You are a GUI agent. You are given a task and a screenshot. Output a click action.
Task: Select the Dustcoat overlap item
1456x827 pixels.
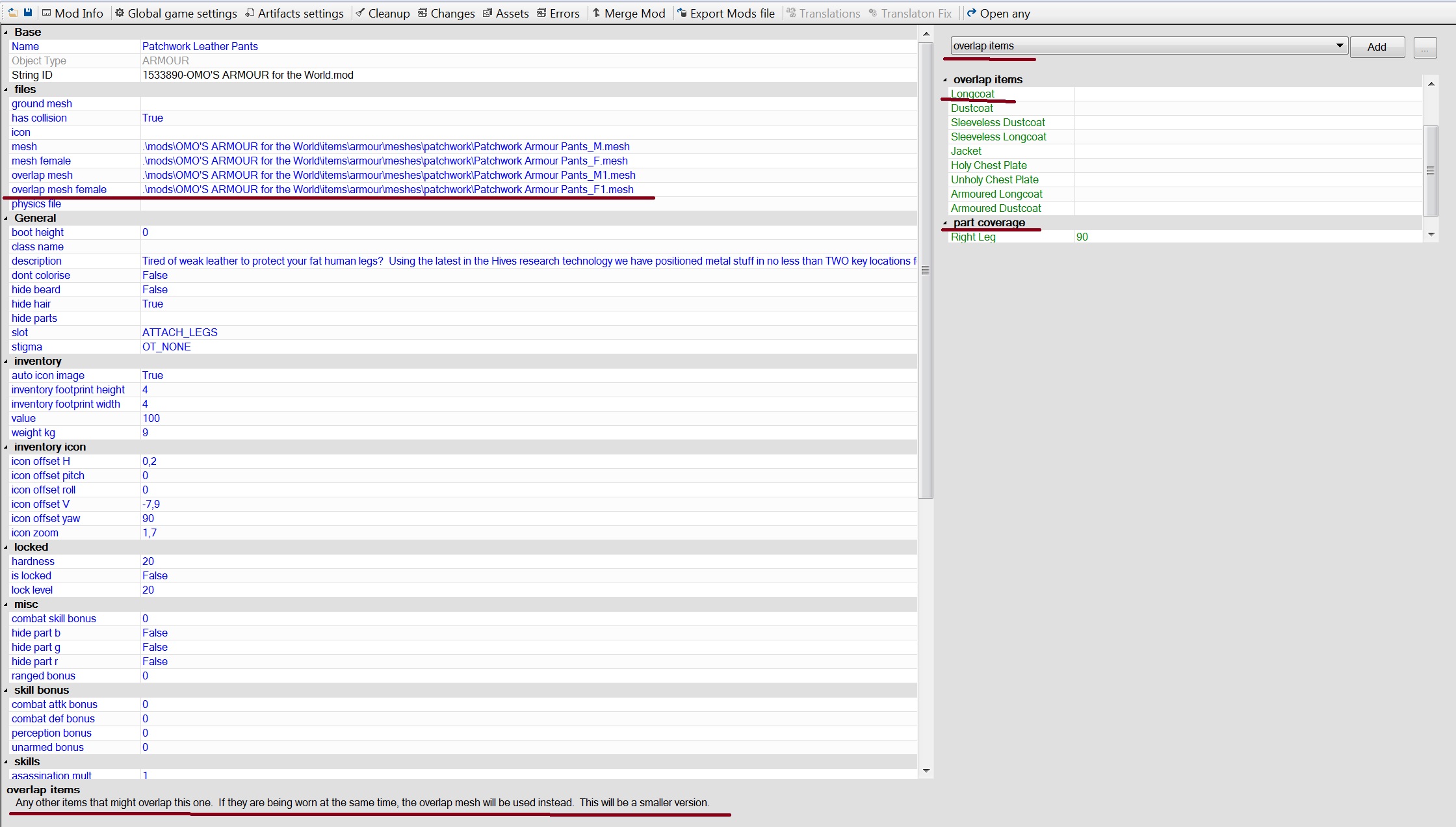tap(972, 108)
